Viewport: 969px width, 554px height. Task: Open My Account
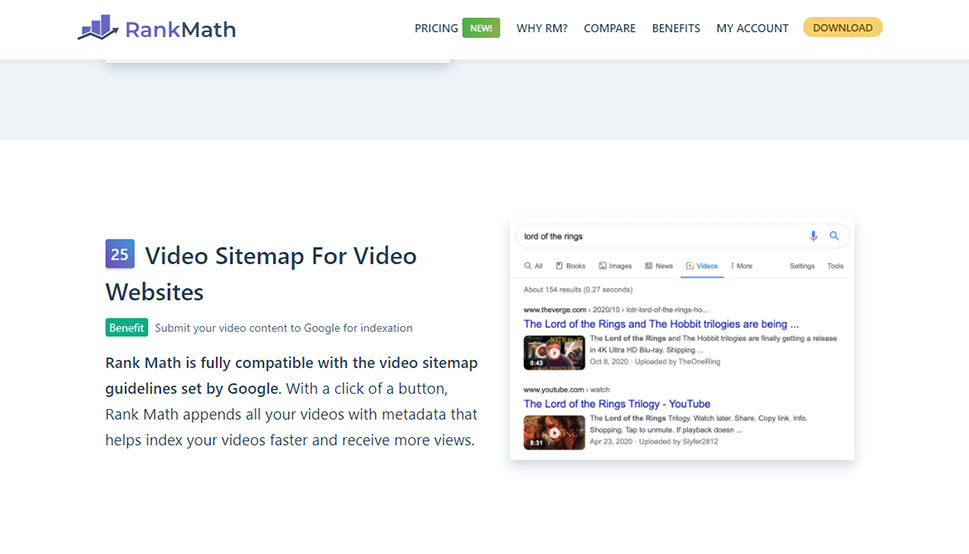752,28
